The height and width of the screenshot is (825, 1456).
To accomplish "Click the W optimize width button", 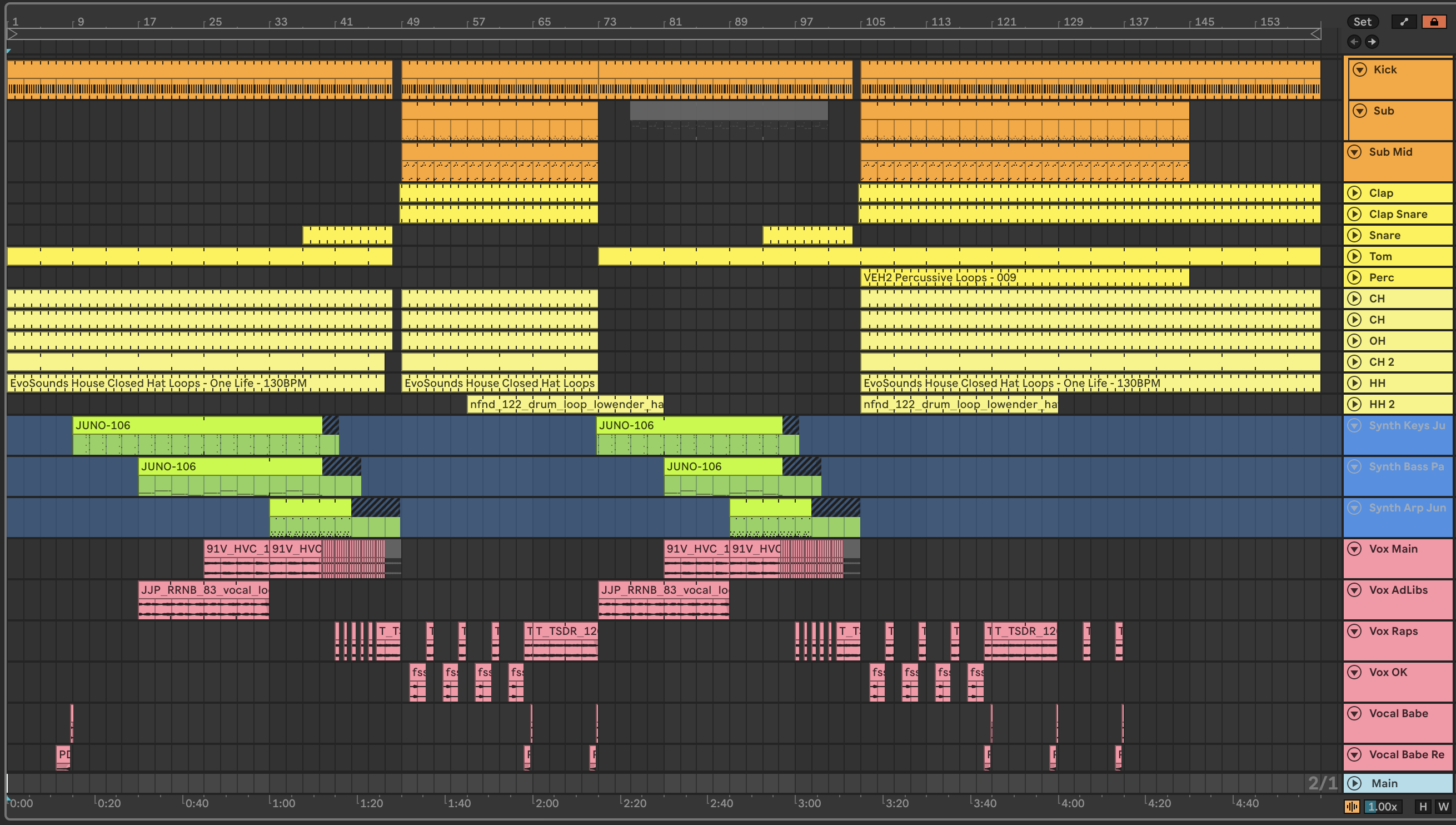I will (x=1443, y=806).
